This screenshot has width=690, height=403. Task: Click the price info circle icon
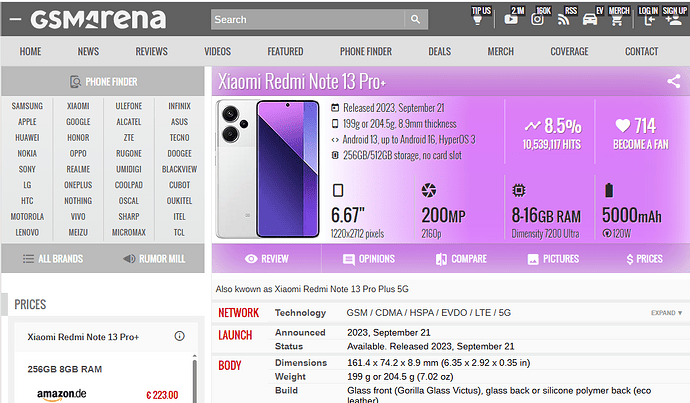click(180, 336)
